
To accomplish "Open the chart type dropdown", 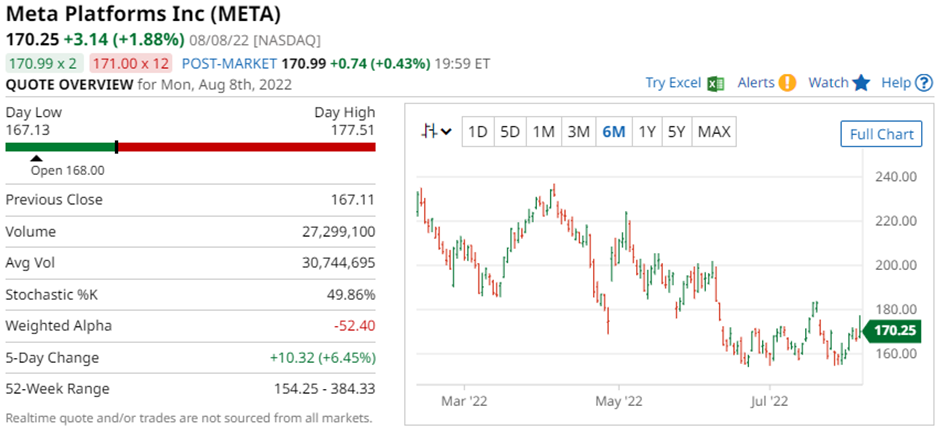I will 437,132.
